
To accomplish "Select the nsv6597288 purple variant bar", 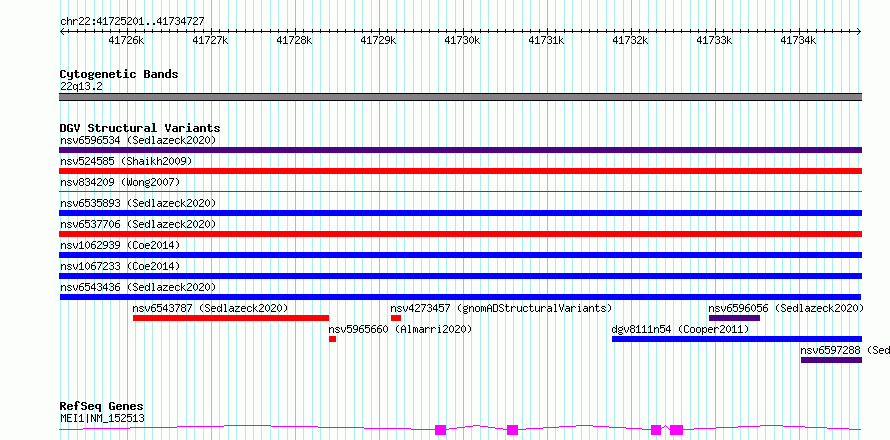I will pos(832,360).
